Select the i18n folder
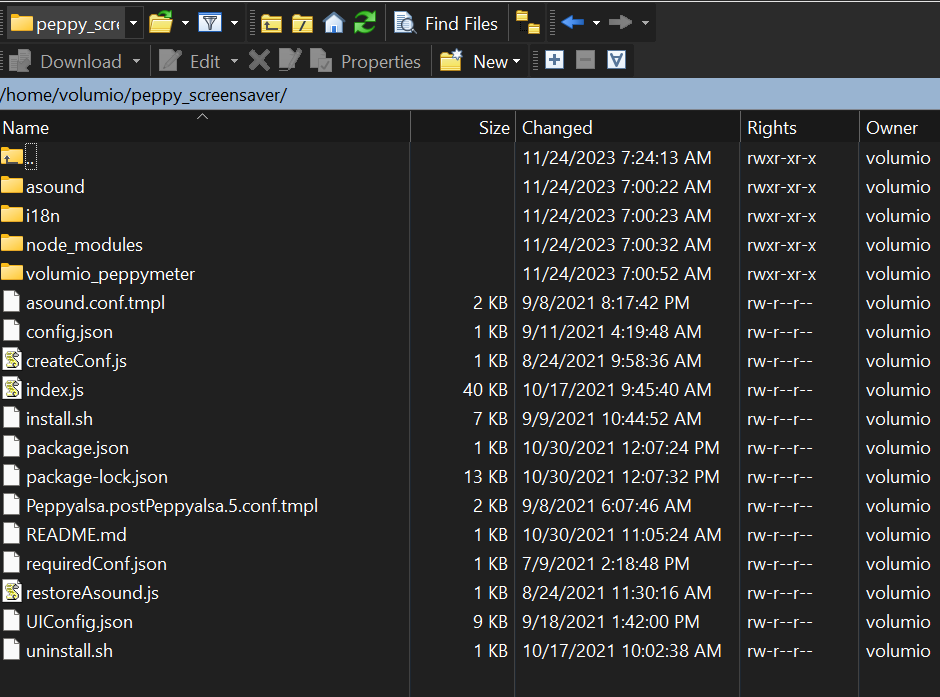Image resolution: width=940 pixels, height=697 pixels. (31, 215)
